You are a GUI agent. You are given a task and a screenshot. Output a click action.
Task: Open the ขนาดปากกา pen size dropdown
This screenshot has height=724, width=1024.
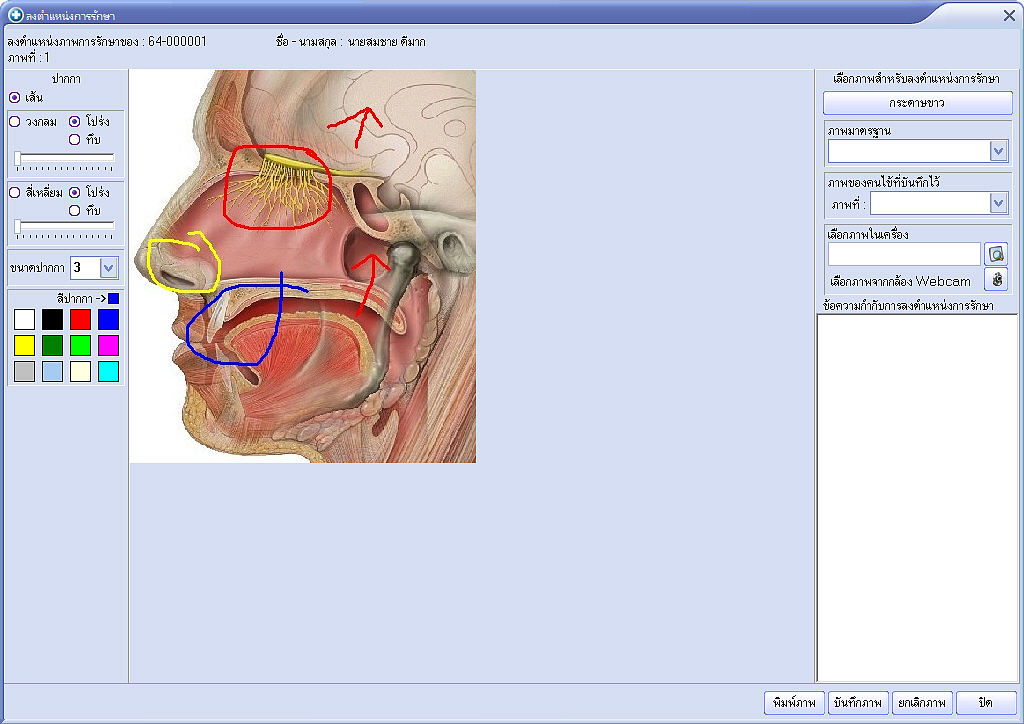[108, 268]
